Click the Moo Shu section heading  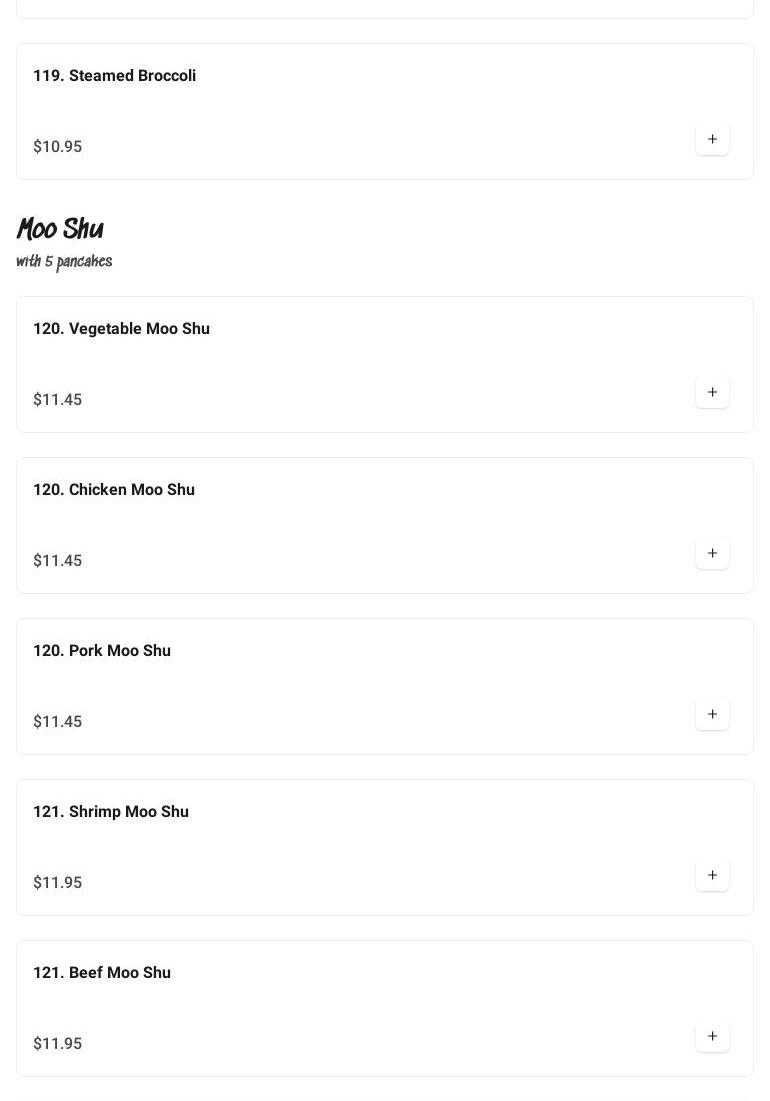[x=60, y=229]
